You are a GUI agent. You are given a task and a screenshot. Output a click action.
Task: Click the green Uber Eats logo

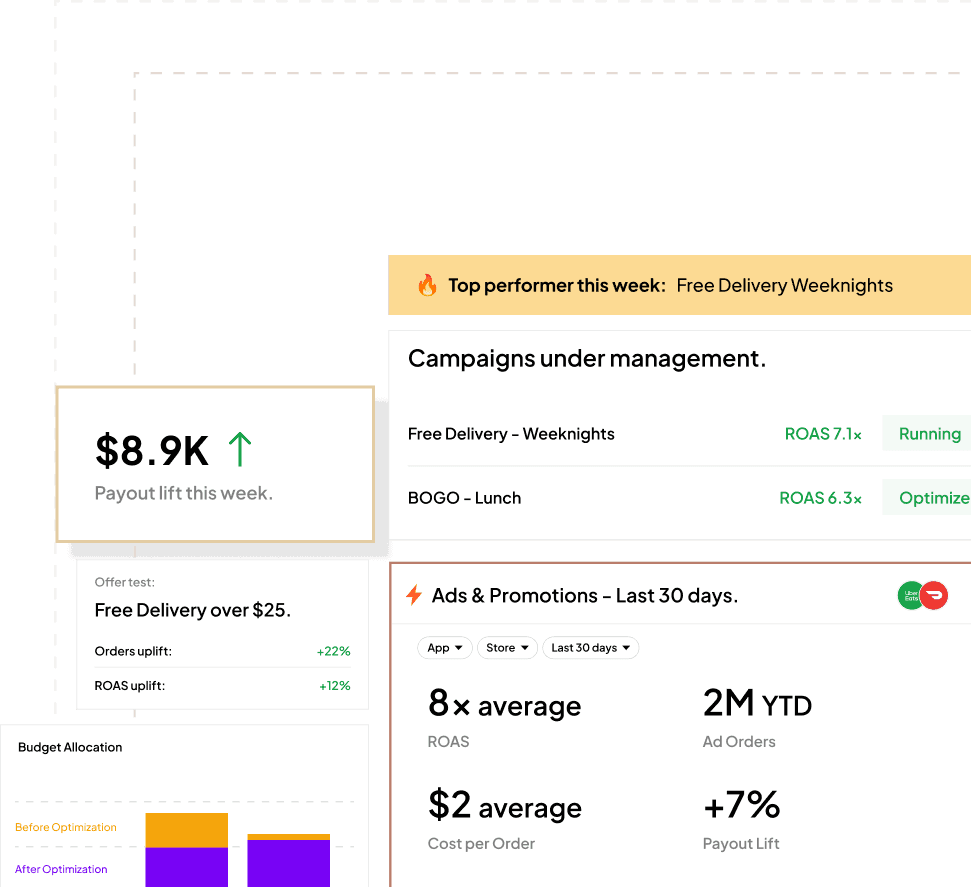point(911,596)
